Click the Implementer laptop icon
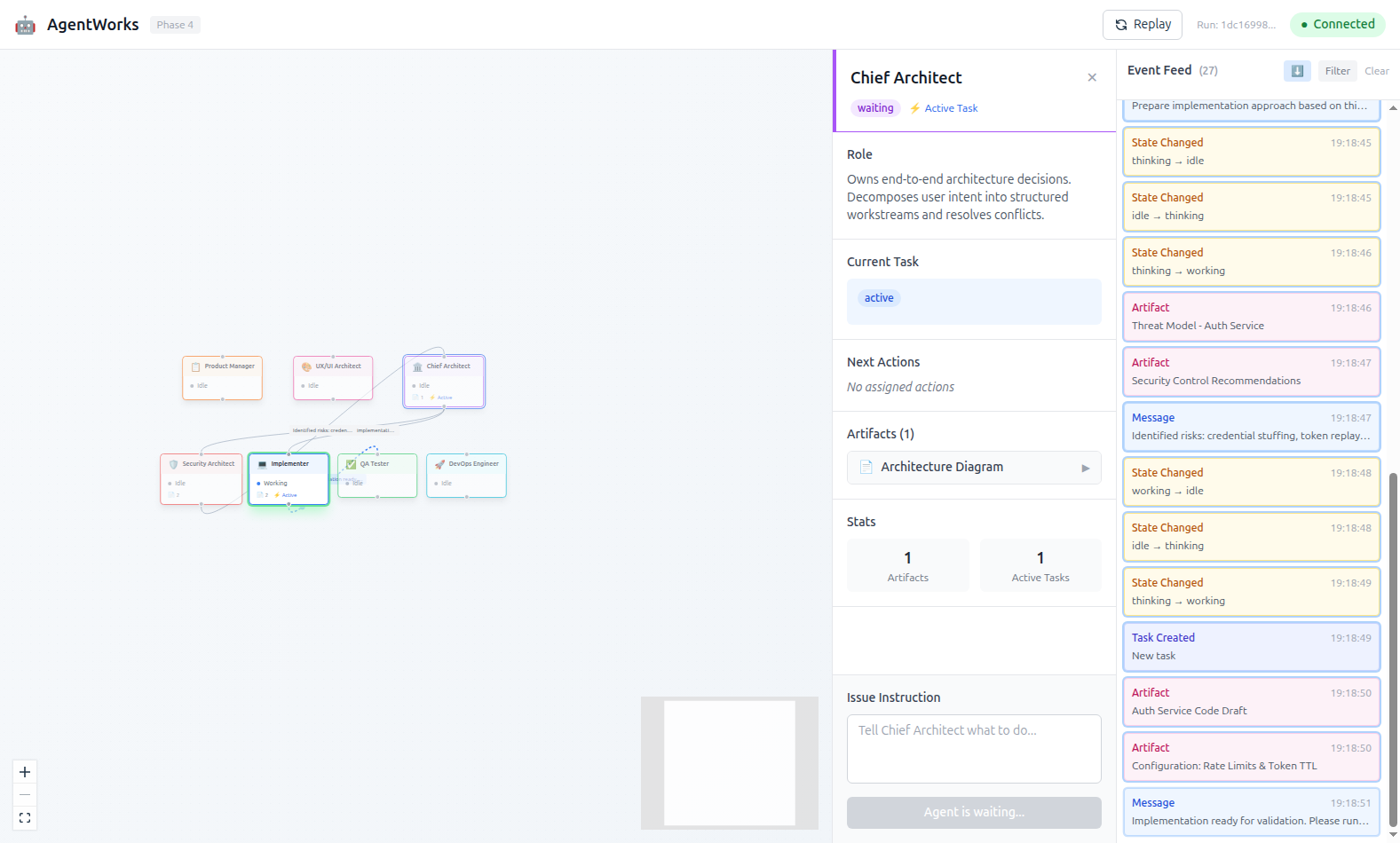This screenshot has height=843, width=1400. point(262,464)
